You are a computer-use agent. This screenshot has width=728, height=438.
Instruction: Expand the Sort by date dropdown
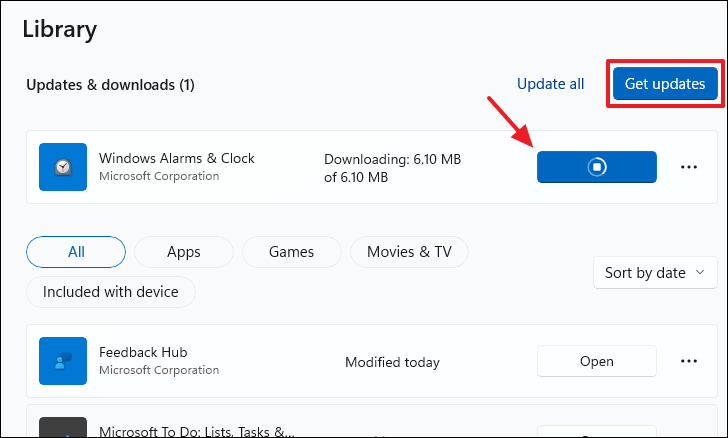pos(655,273)
